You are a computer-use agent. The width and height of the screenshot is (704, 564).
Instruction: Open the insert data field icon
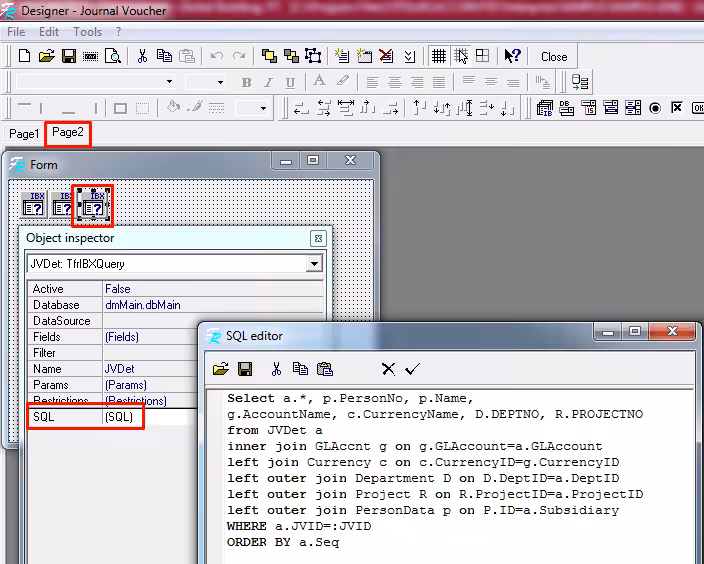[580, 82]
